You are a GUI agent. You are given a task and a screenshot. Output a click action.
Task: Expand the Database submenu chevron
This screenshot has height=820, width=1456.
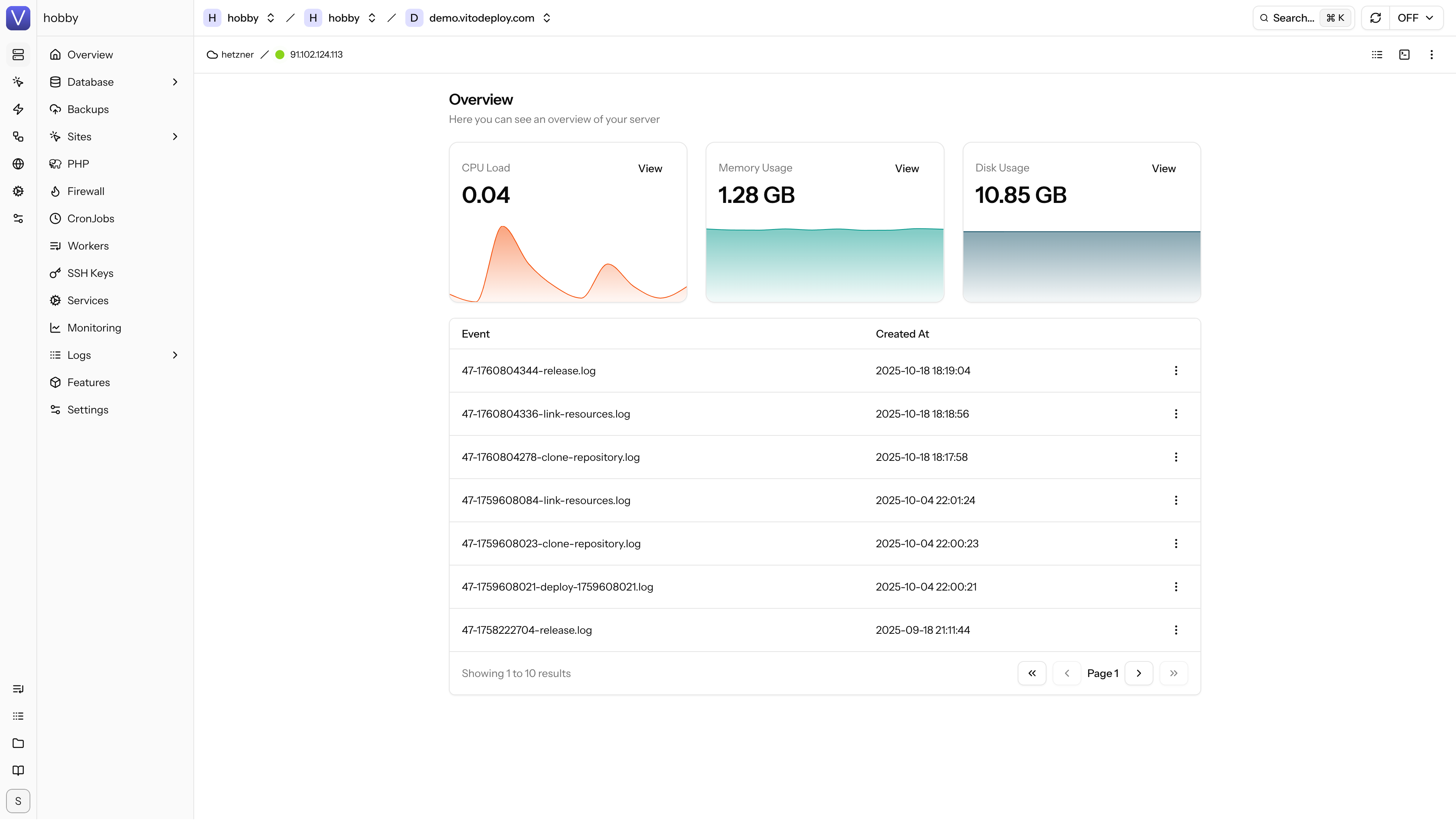pos(175,82)
